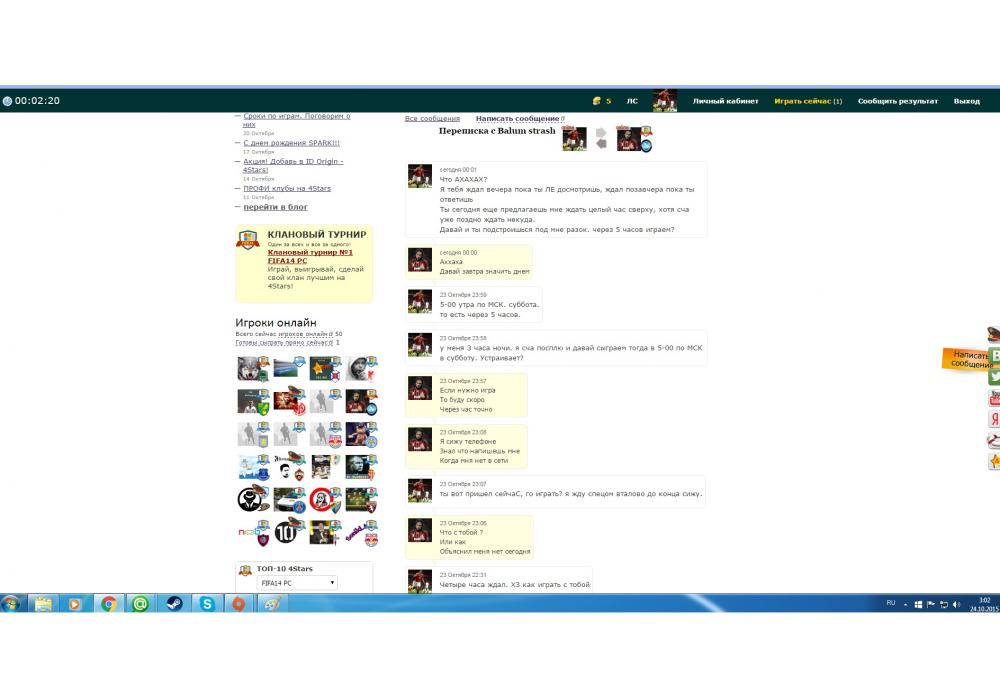Open Skype from the taskbar
The image size is (1000, 700).
pyautogui.click(x=206, y=604)
